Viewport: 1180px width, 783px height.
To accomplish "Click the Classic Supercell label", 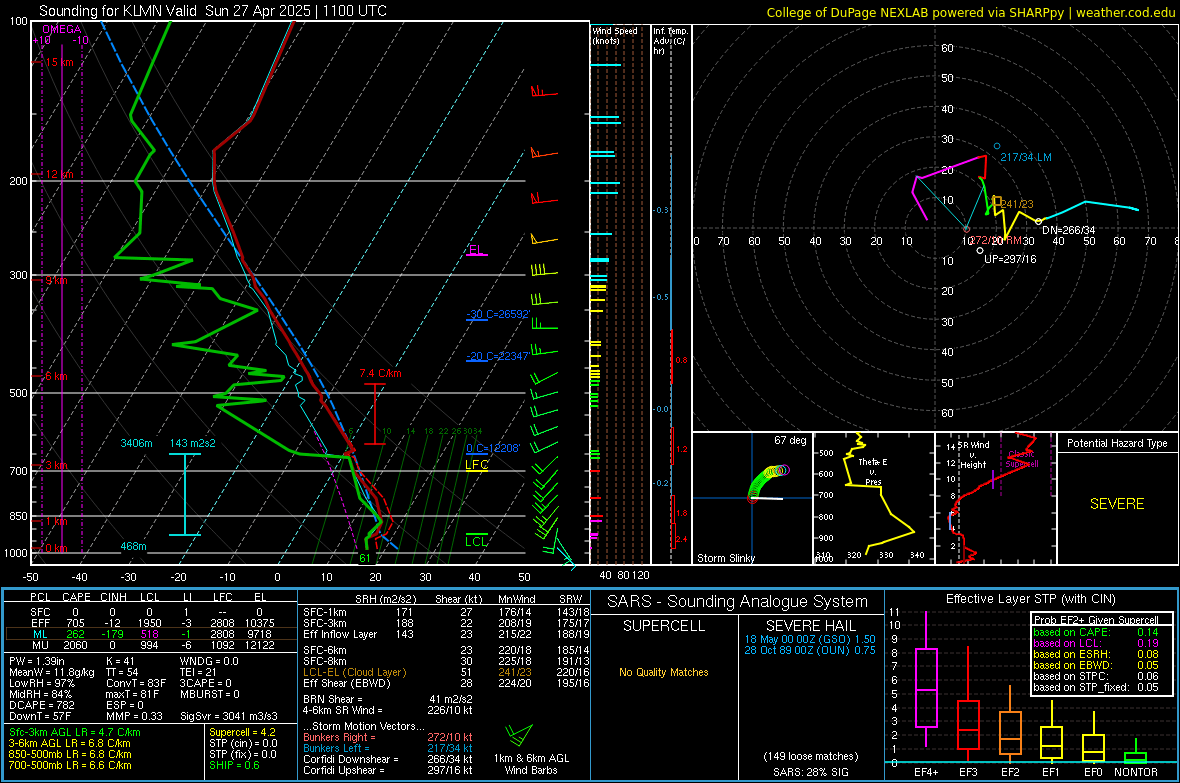I will 1022,459.
